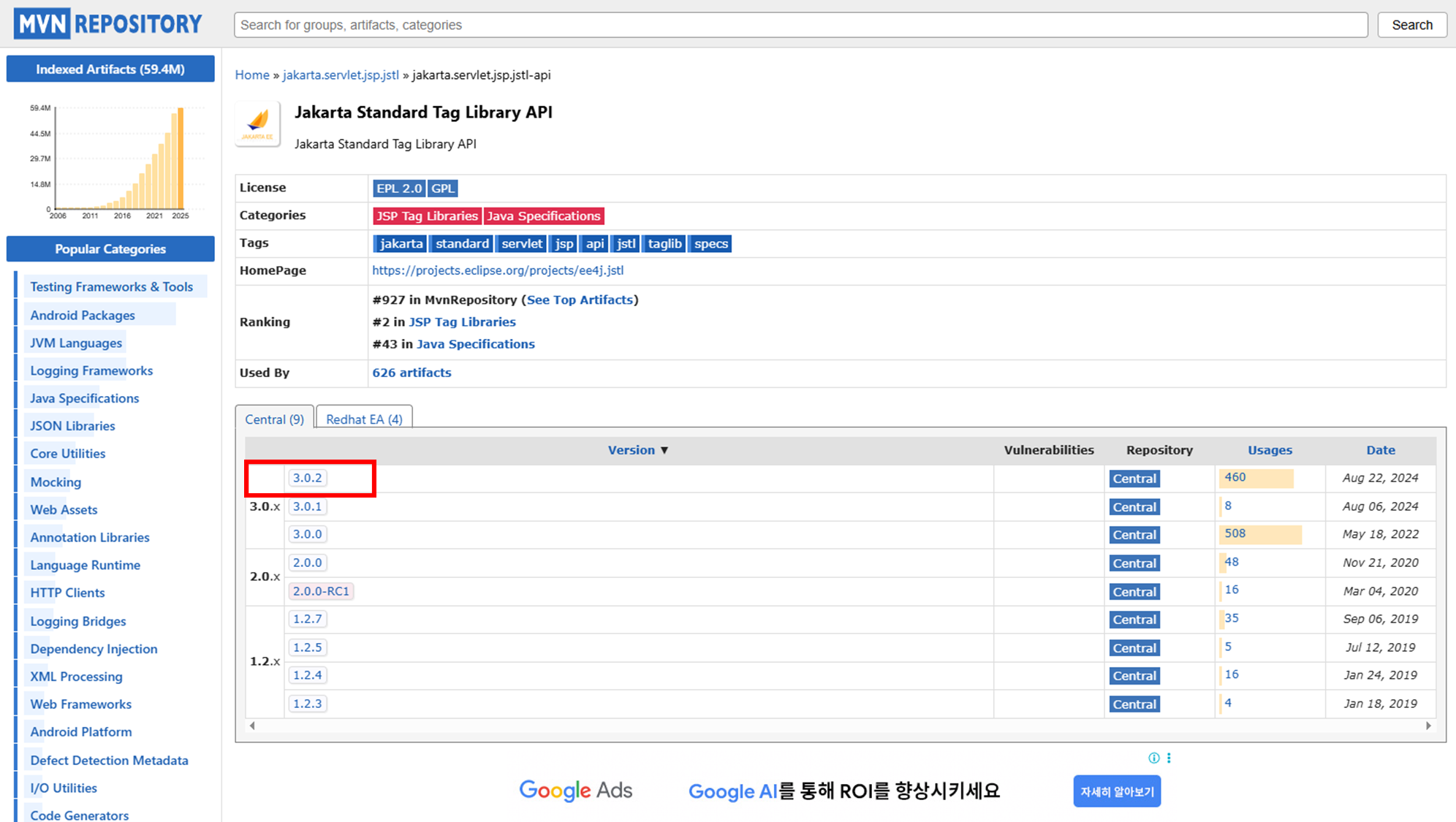Click the jstl tag badge

(626, 244)
